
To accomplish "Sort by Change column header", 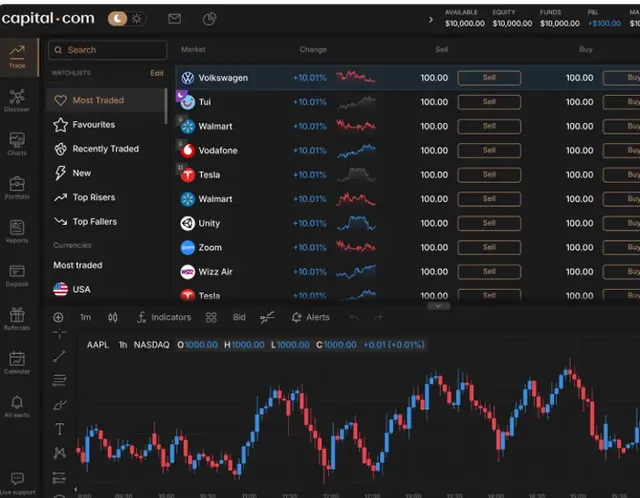I will tap(313, 49).
